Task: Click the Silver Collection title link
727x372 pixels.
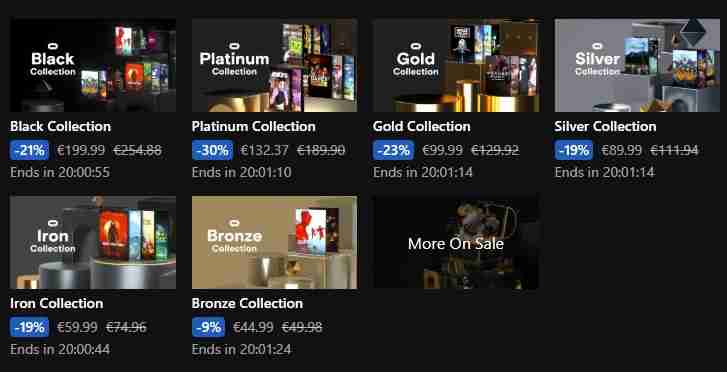Action: [605, 127]
